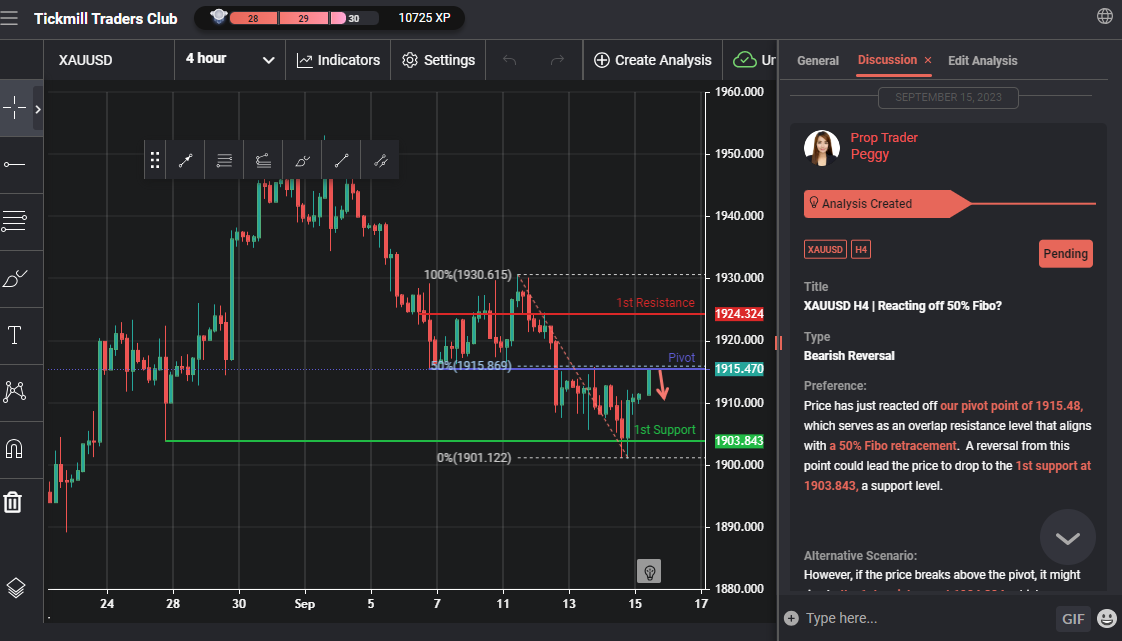The width and height of the screenshot is (1122, 641).
Task: Click the undo arrow
Action: pyautogui.click(x=509, y=60)
